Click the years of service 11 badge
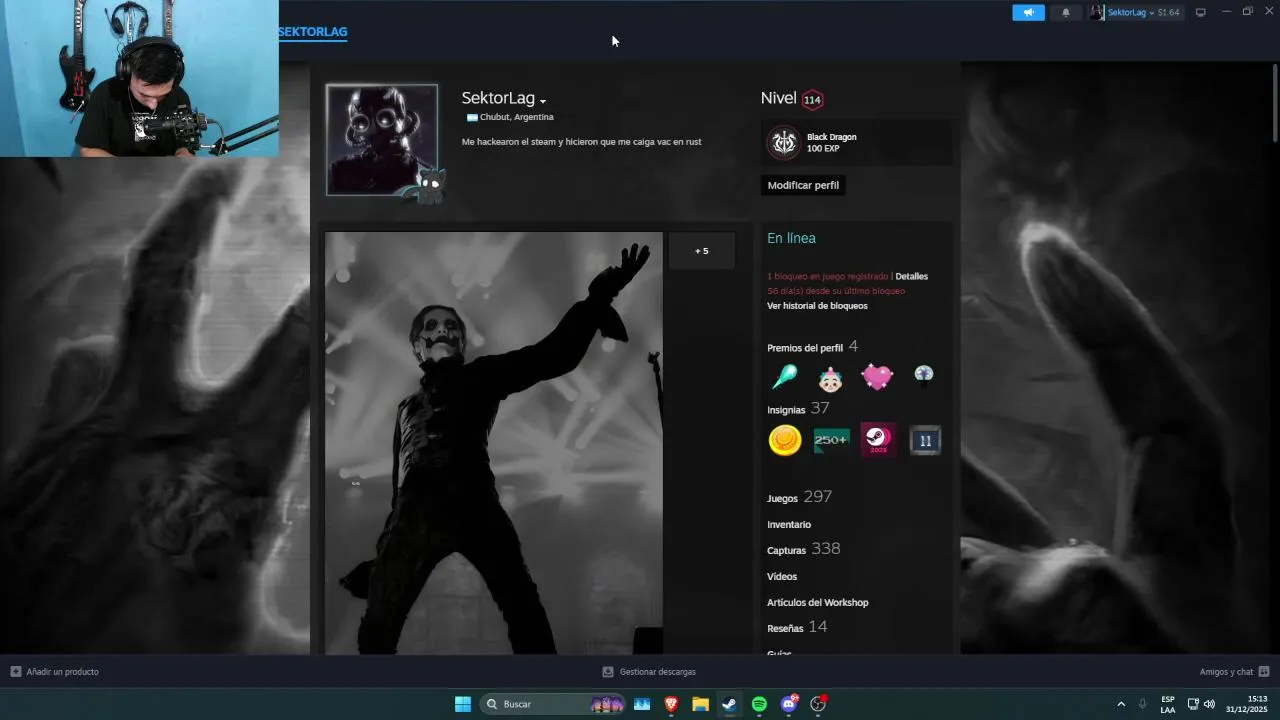This screenshot has height=720, width=1280. point(925,440)
